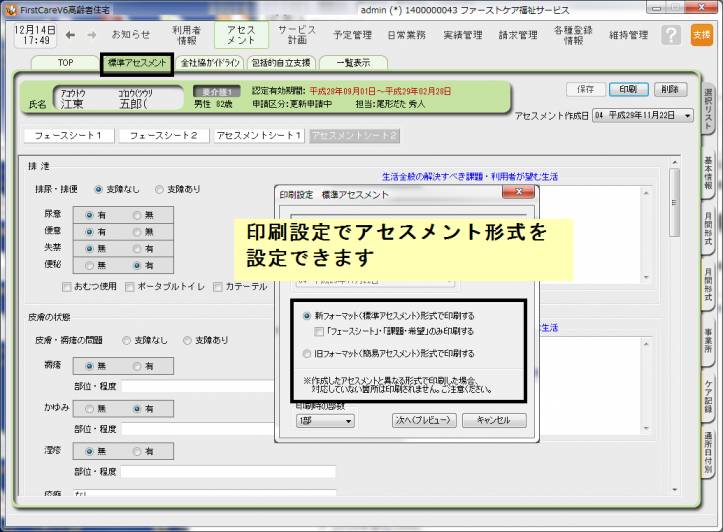Image resolution: width=723 pixels, height=532 pixels.
Task: Click the forward arrow navigation icon
Action: tap(90, 35)
